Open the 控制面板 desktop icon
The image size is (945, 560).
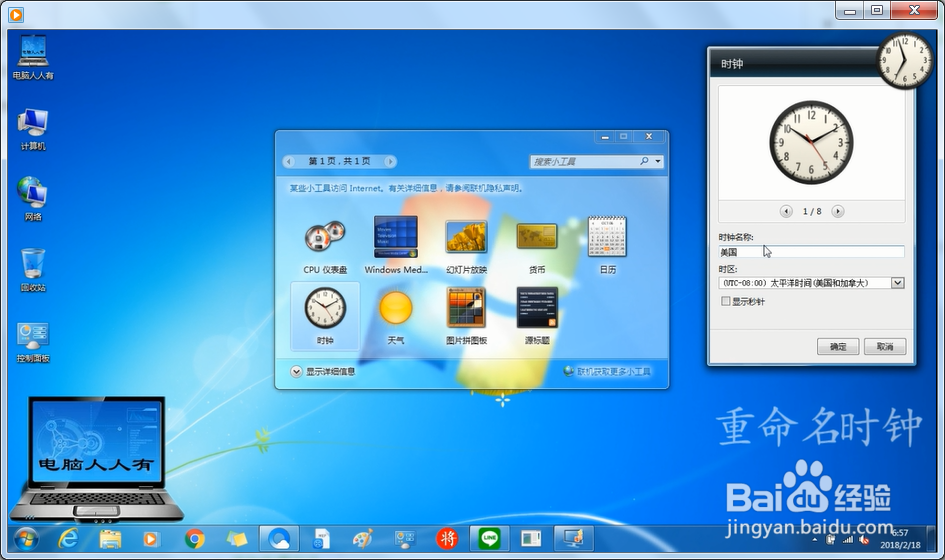click(33, 342)
